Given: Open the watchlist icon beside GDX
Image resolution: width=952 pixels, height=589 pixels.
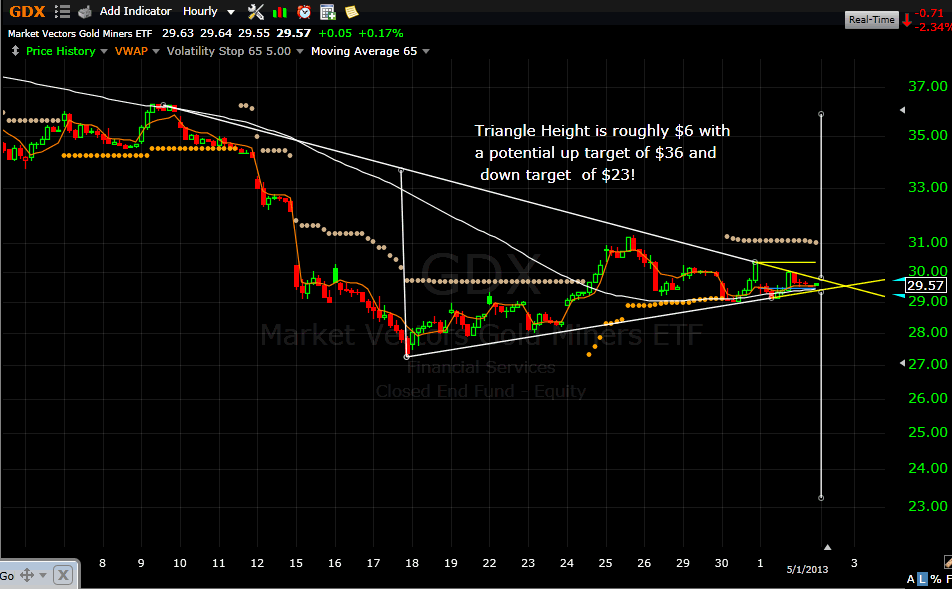Looking at the screenshot, I should (62, 12).
